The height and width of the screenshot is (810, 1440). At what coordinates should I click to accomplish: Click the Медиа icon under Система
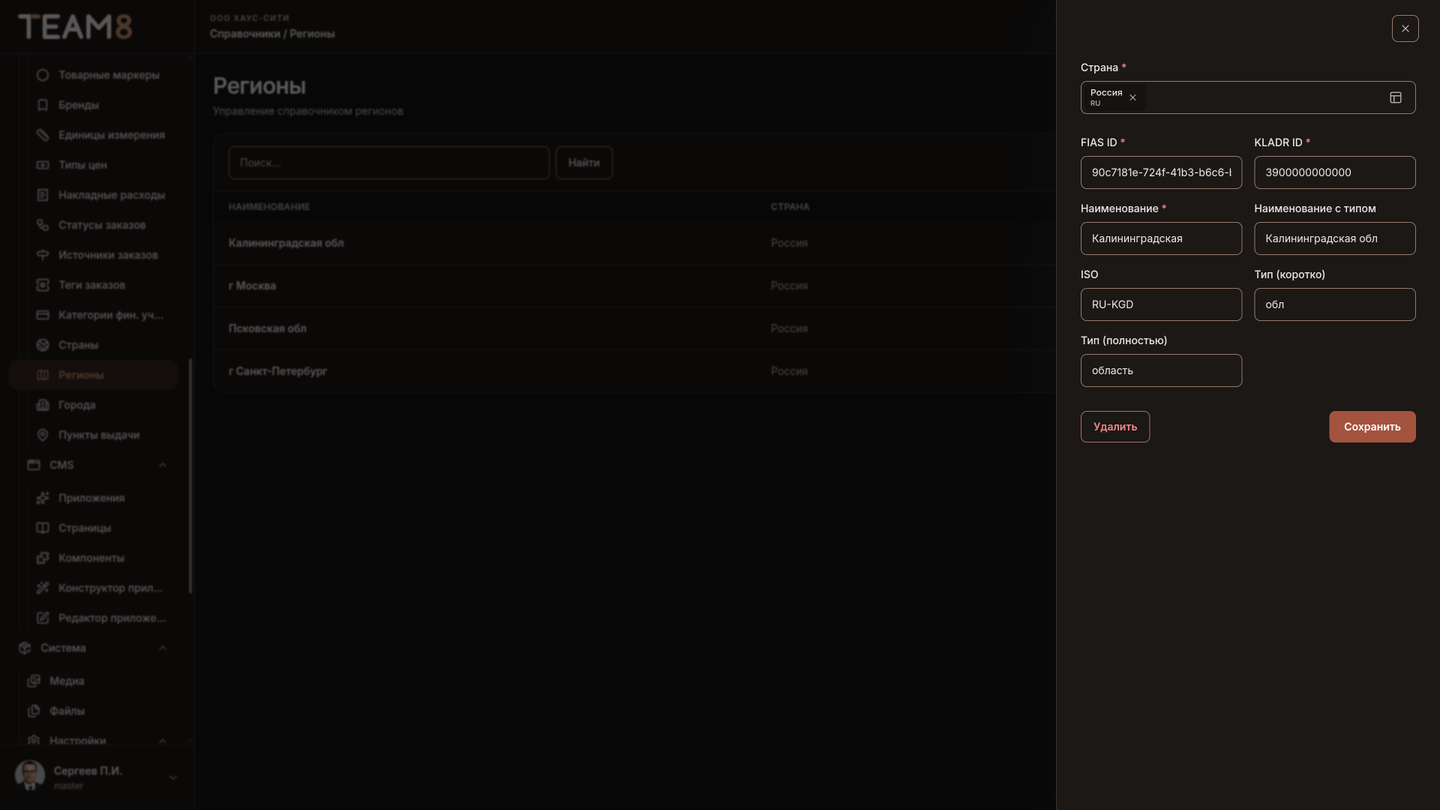click(x=33, y=681)
